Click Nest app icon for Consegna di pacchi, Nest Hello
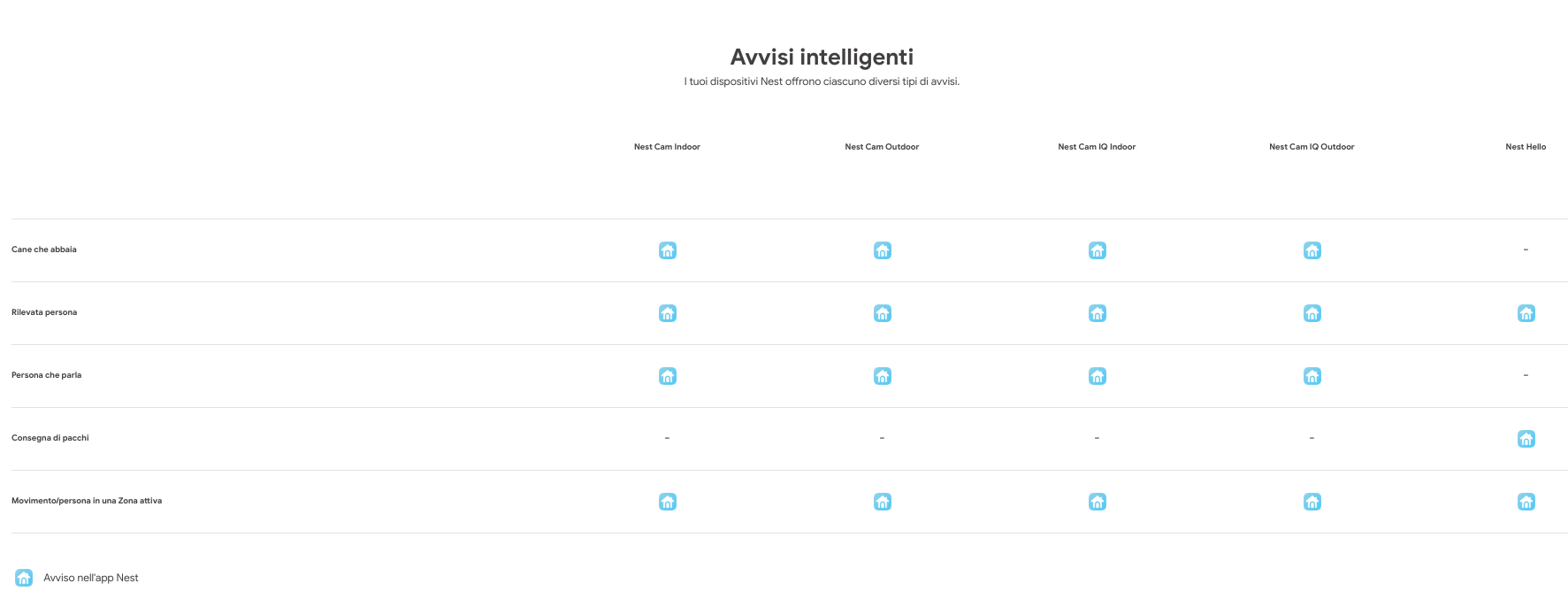Screen dimensions: 1568x591 (1526, 439)
